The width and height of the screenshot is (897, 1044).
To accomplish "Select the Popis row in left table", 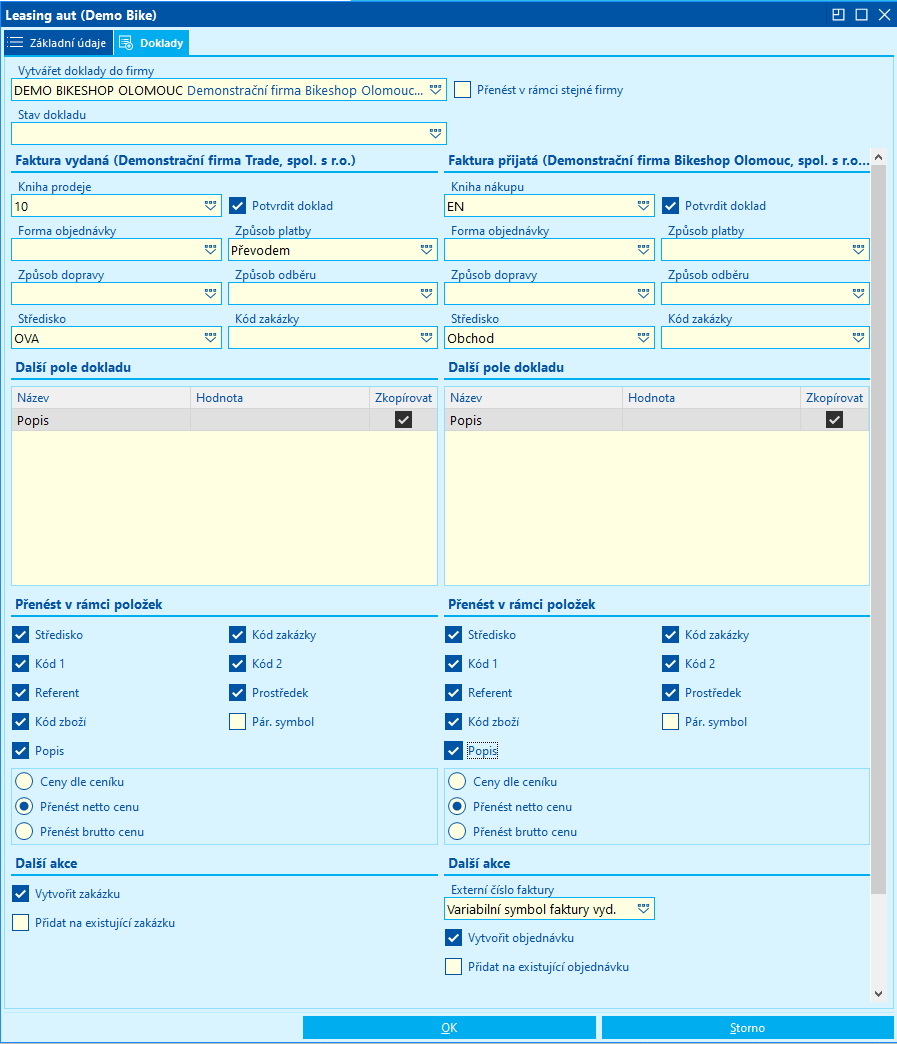I will [x=224, y=420].
